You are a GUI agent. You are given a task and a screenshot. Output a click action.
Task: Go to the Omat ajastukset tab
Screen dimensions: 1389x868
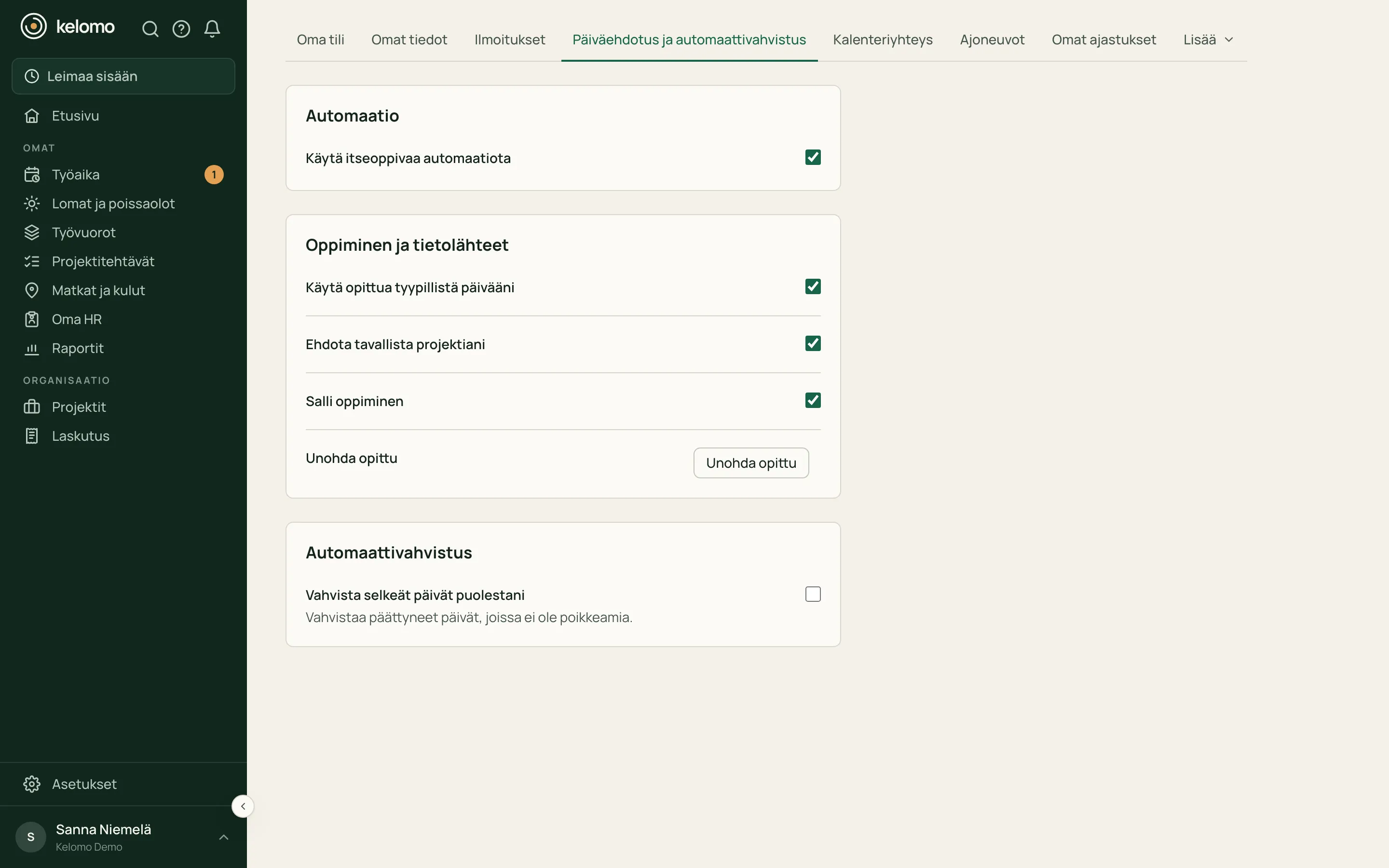(x=1104, y=40)
